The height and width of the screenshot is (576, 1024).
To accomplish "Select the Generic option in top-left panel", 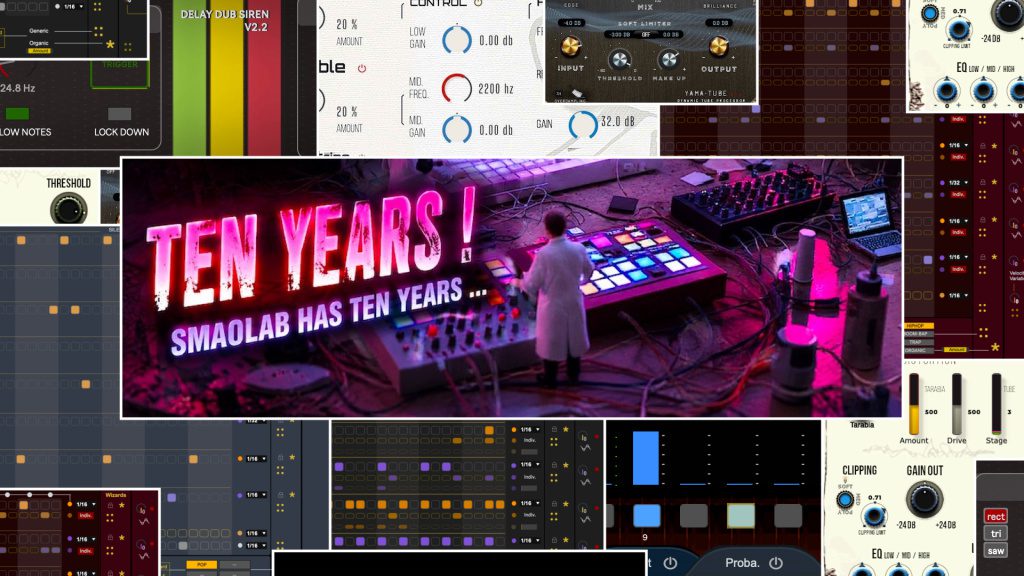I will 39,31.
